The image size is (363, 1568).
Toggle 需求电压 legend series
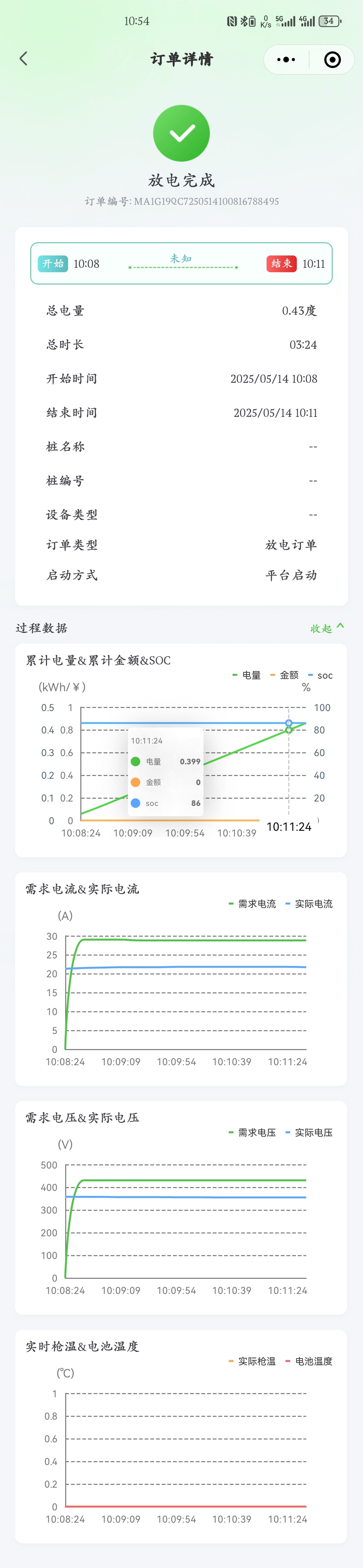[x=253, y=1133]
